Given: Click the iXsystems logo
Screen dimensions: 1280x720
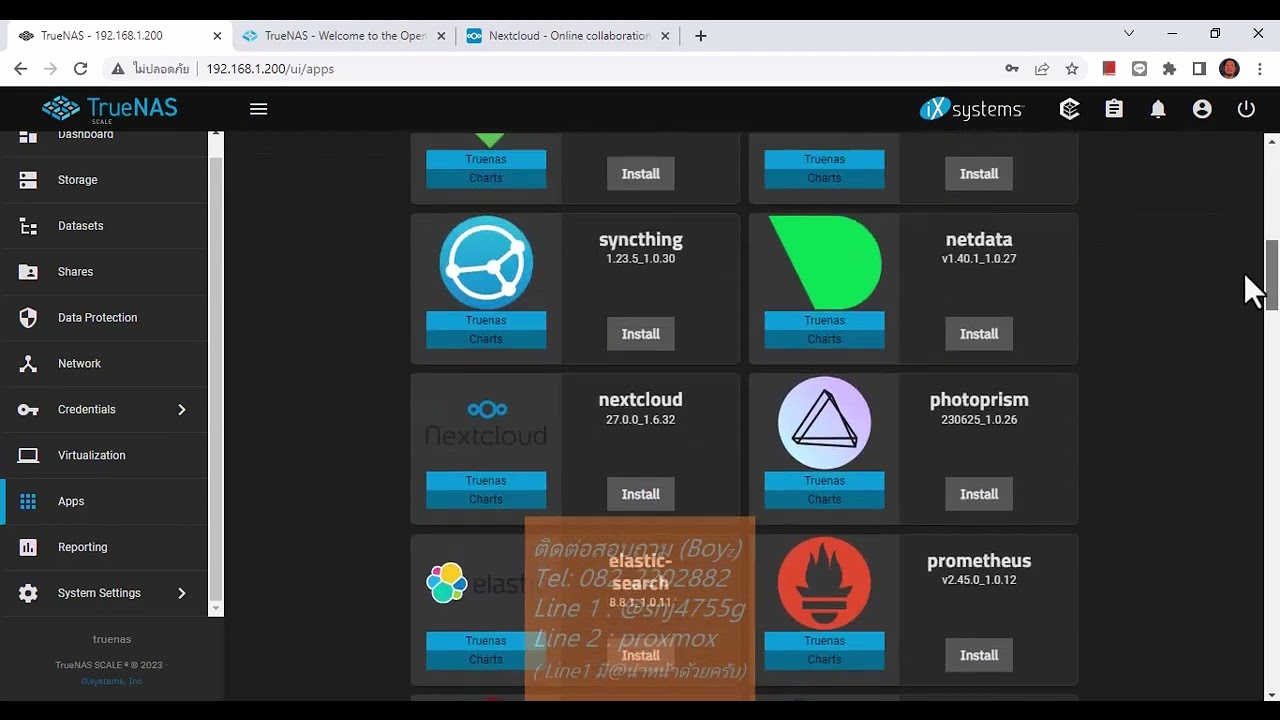Looking at the screenshot, I should (x=972, y=109).
